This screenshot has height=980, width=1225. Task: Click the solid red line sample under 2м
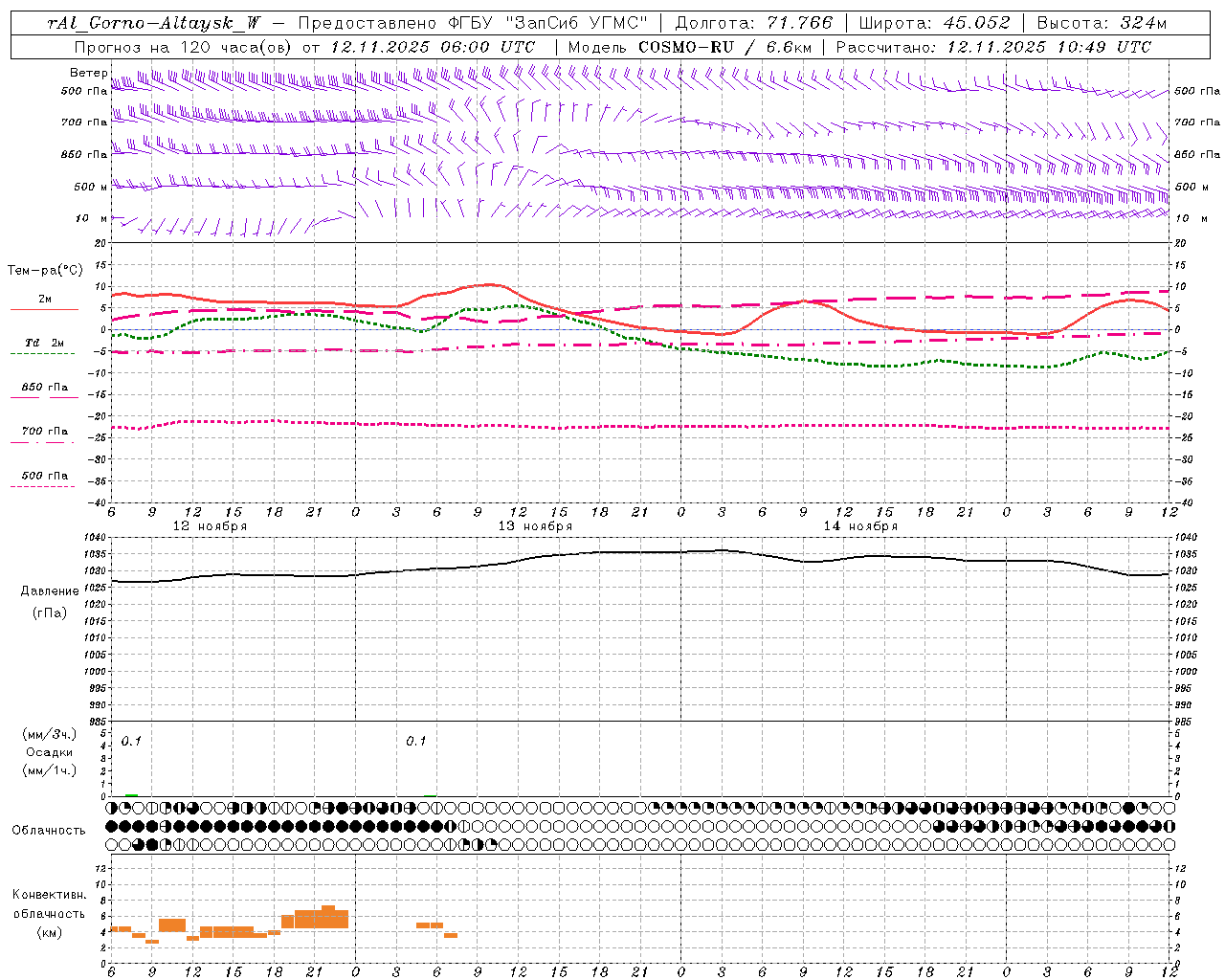[44, 310]
